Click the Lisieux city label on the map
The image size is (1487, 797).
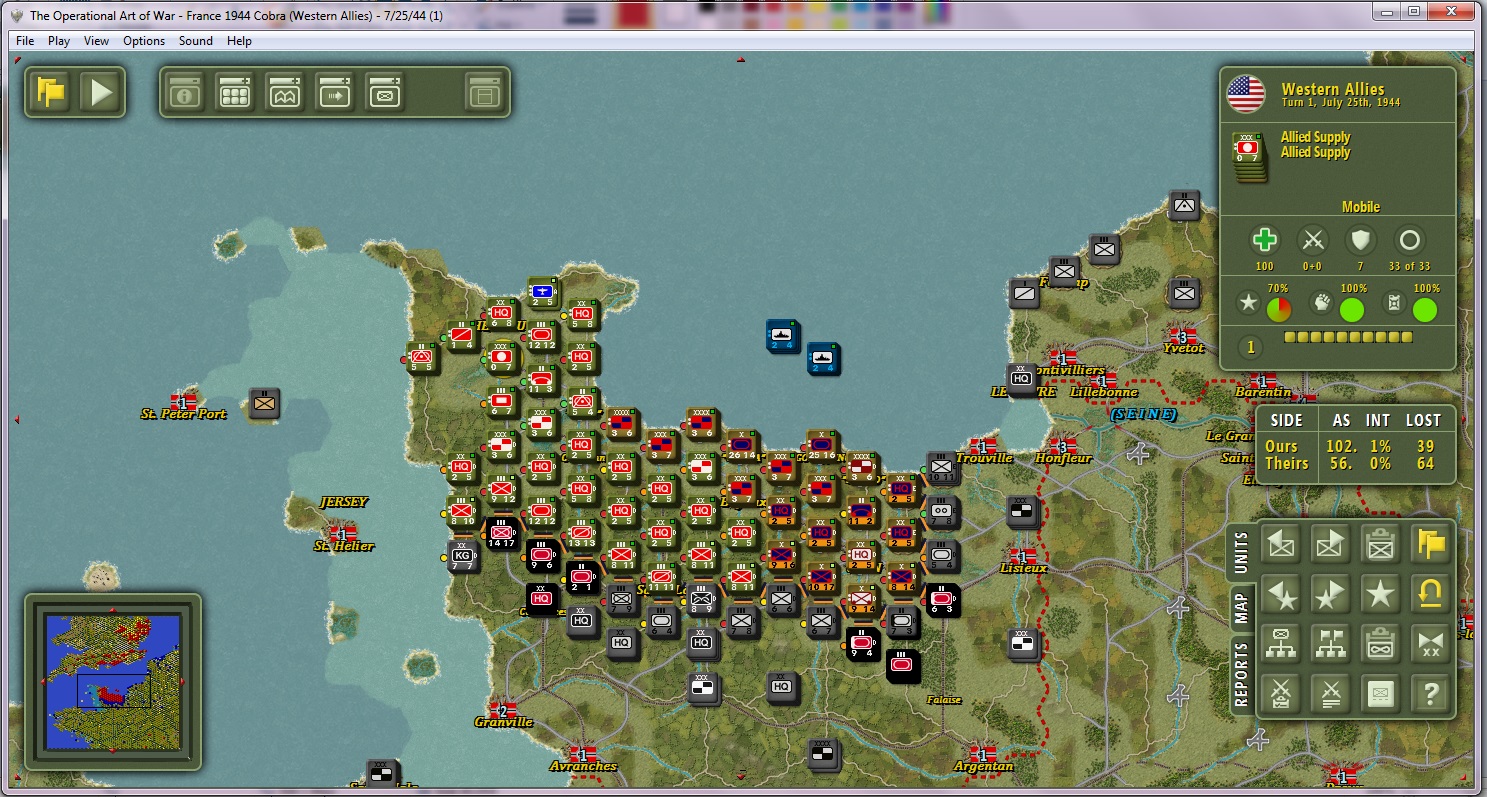[1023, 568]
